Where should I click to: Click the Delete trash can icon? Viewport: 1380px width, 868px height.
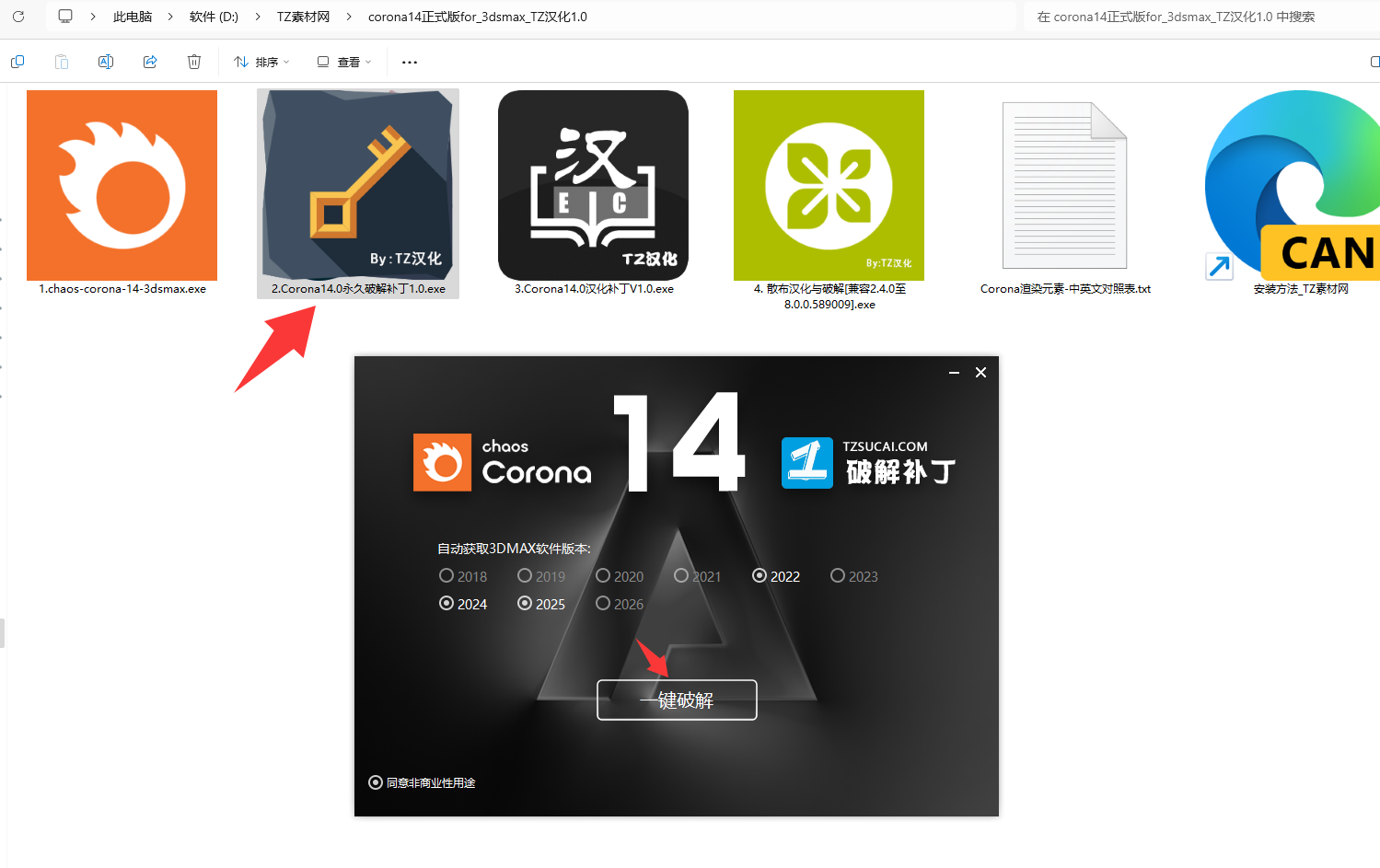tap(194, 62)
